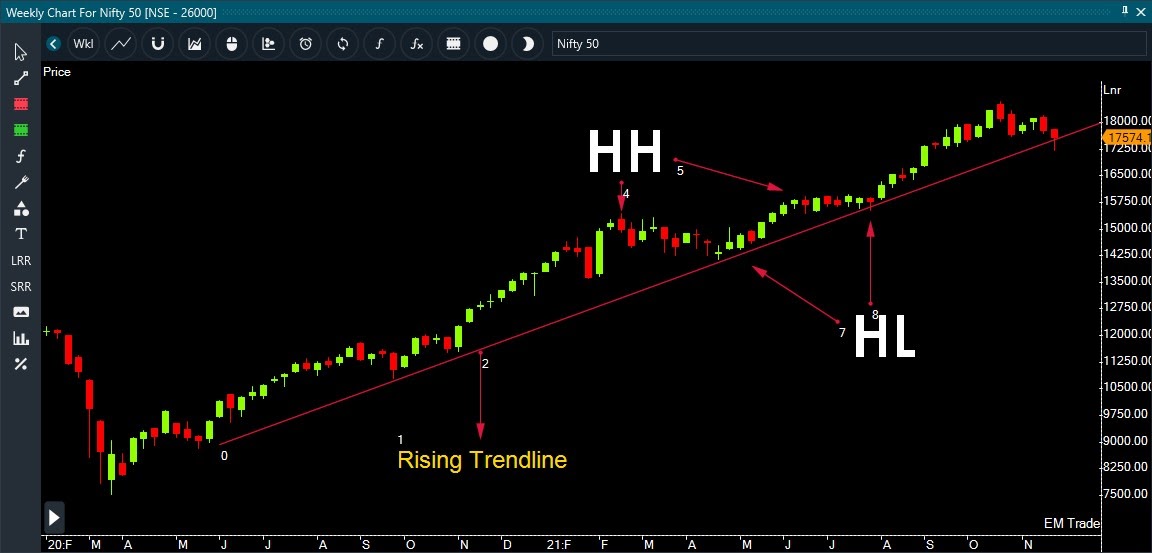Choose the green zone rectangle tool

point(21,130)
